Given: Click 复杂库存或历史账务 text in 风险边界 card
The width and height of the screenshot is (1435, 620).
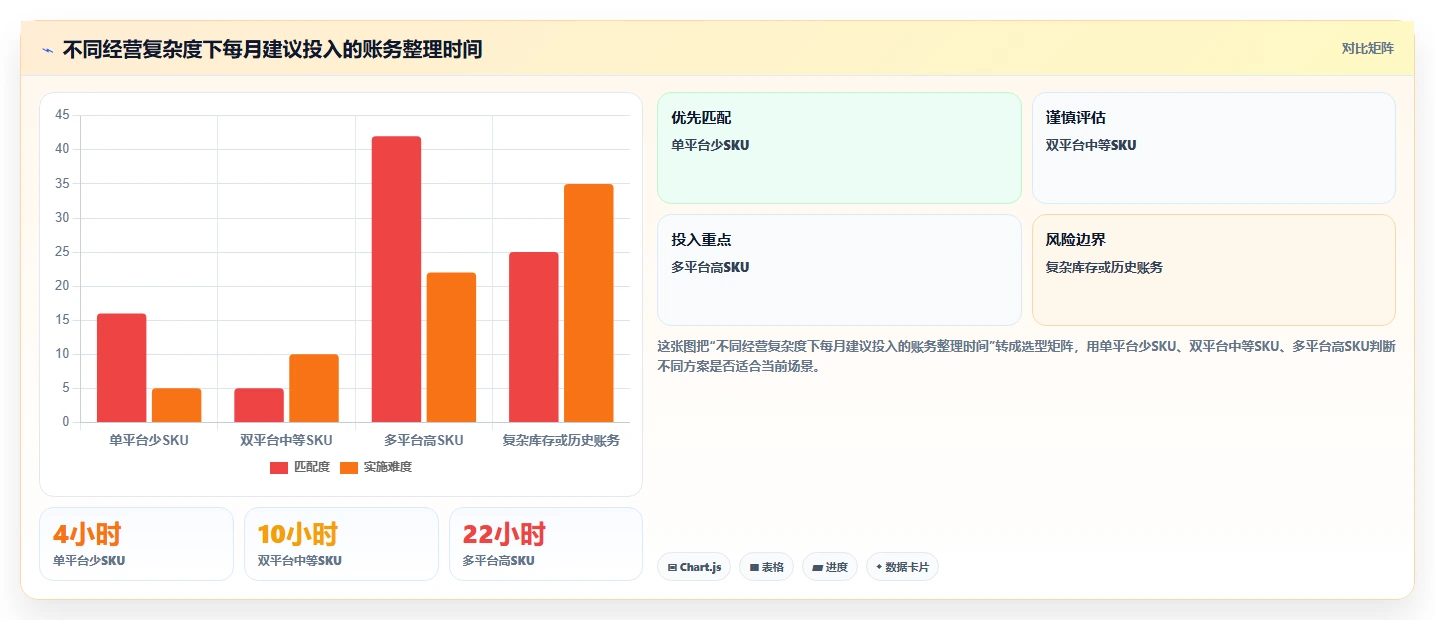Looking at the screenshot, I should tap(1104, 267).
